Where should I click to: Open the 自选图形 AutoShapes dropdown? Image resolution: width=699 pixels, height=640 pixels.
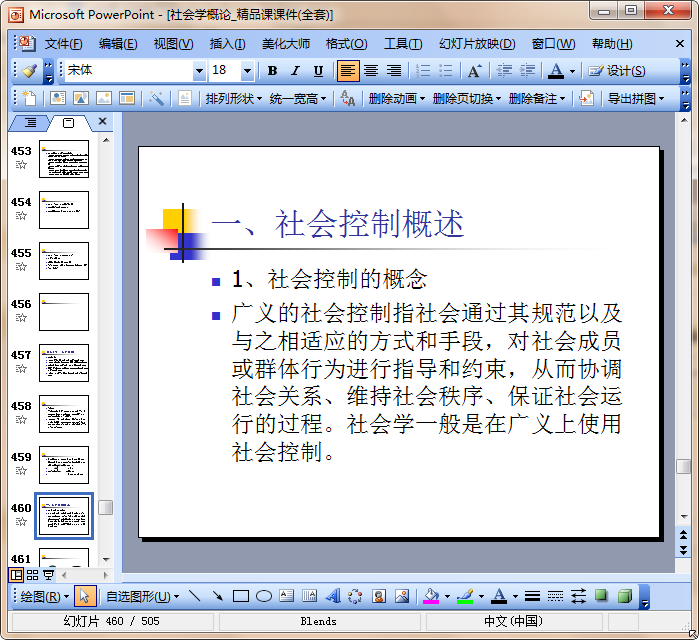tap(142, 596)
